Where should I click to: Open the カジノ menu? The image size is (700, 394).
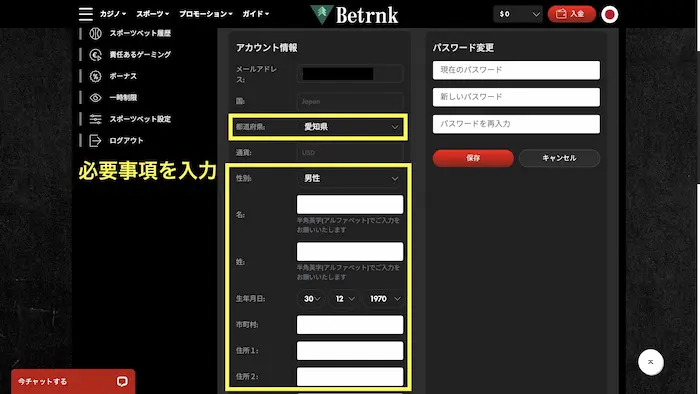point(112,14)
